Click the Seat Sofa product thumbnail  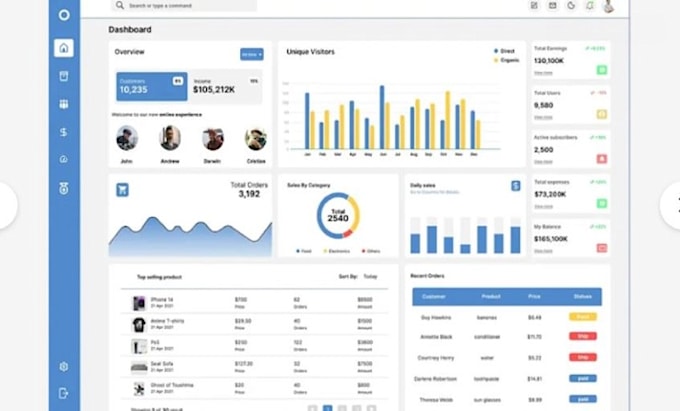[139, 367]
